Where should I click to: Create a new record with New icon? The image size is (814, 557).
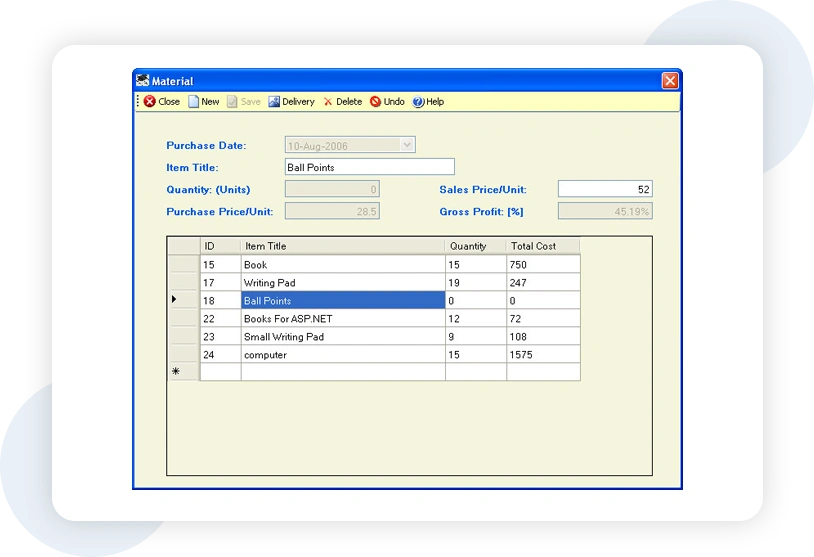tap(194, 102)
